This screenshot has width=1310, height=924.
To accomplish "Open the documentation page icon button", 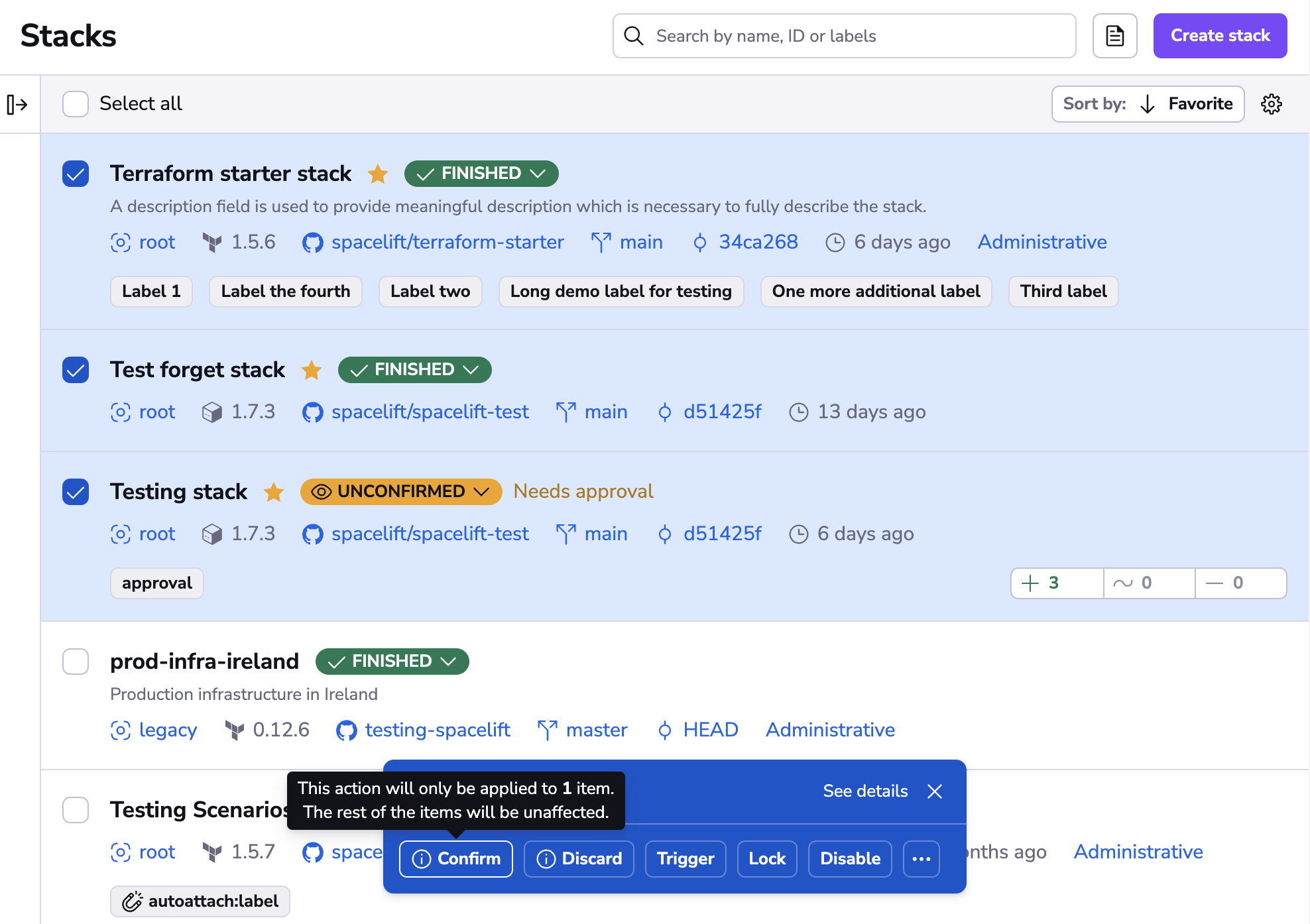I will [1114, 36].
